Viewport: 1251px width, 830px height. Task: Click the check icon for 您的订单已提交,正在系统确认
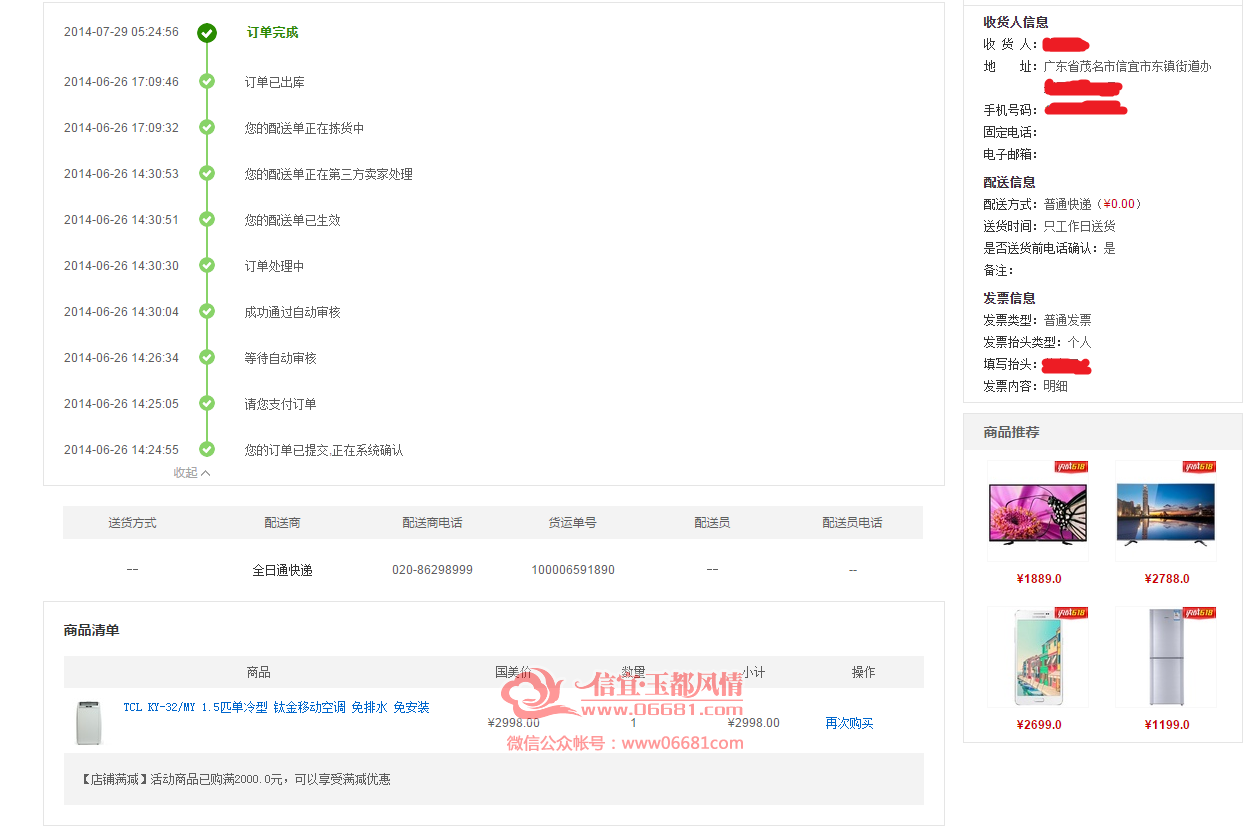(x=207, y=450)
